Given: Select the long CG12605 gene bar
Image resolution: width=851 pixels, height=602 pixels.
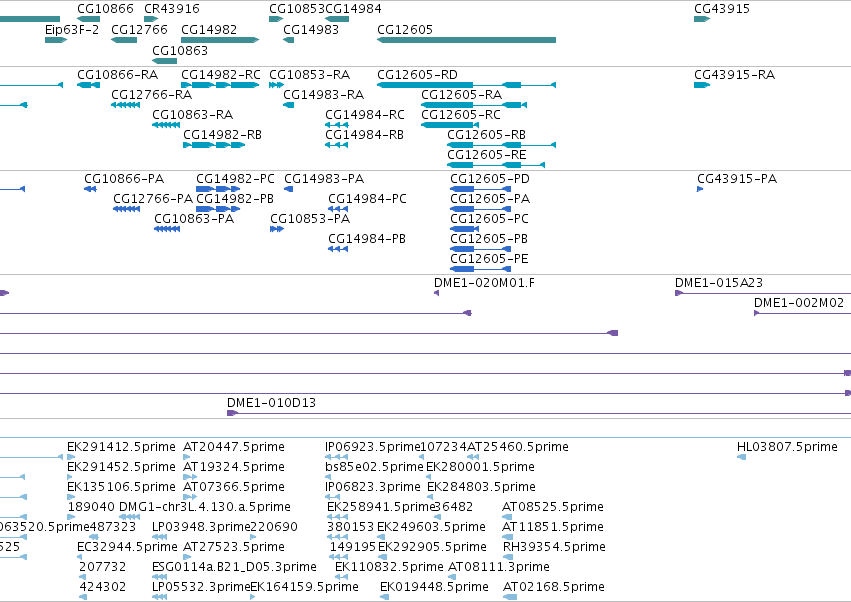Looking at the screenshot, I should (466, 40).
